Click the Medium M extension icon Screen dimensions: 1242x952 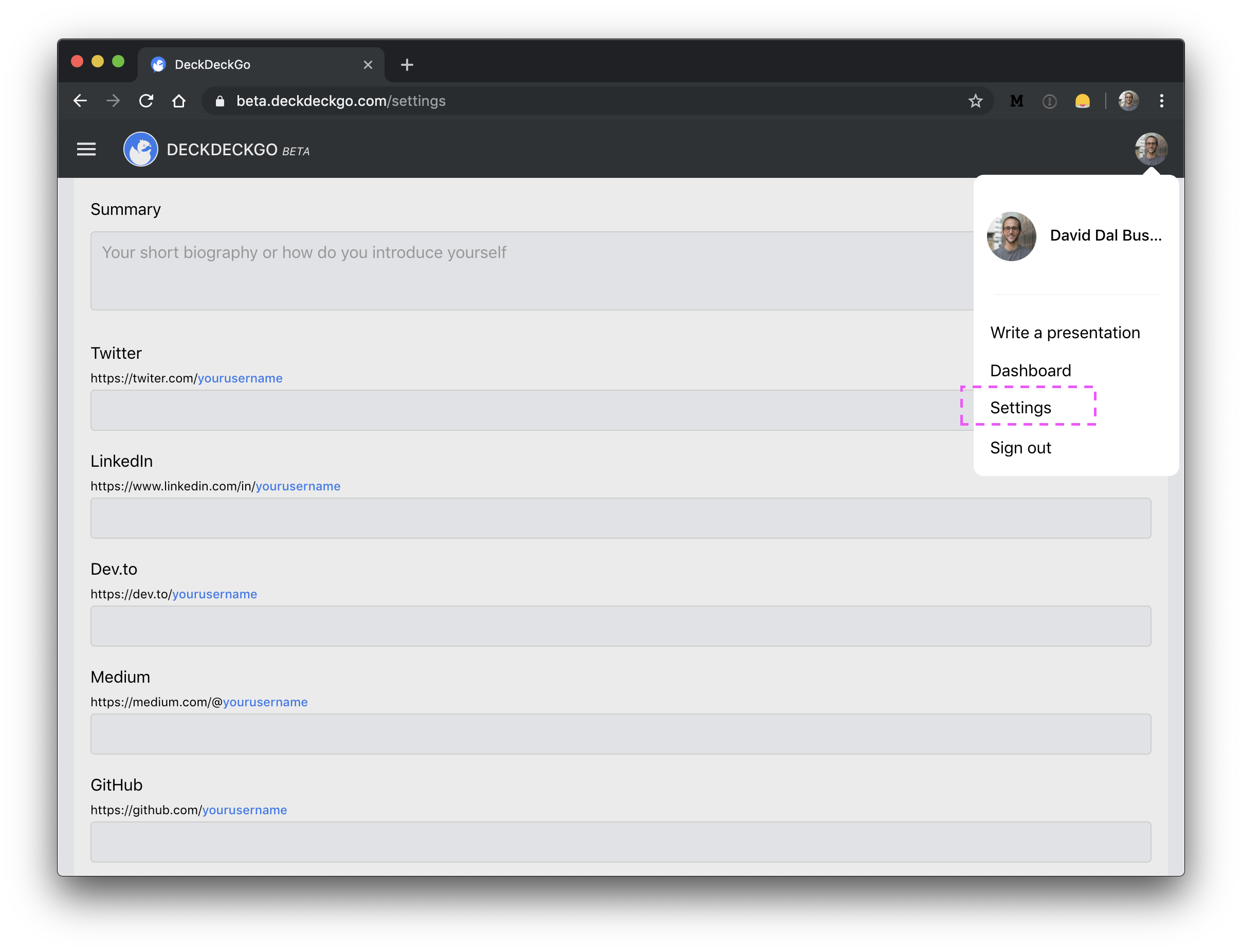coord(1016,101)
